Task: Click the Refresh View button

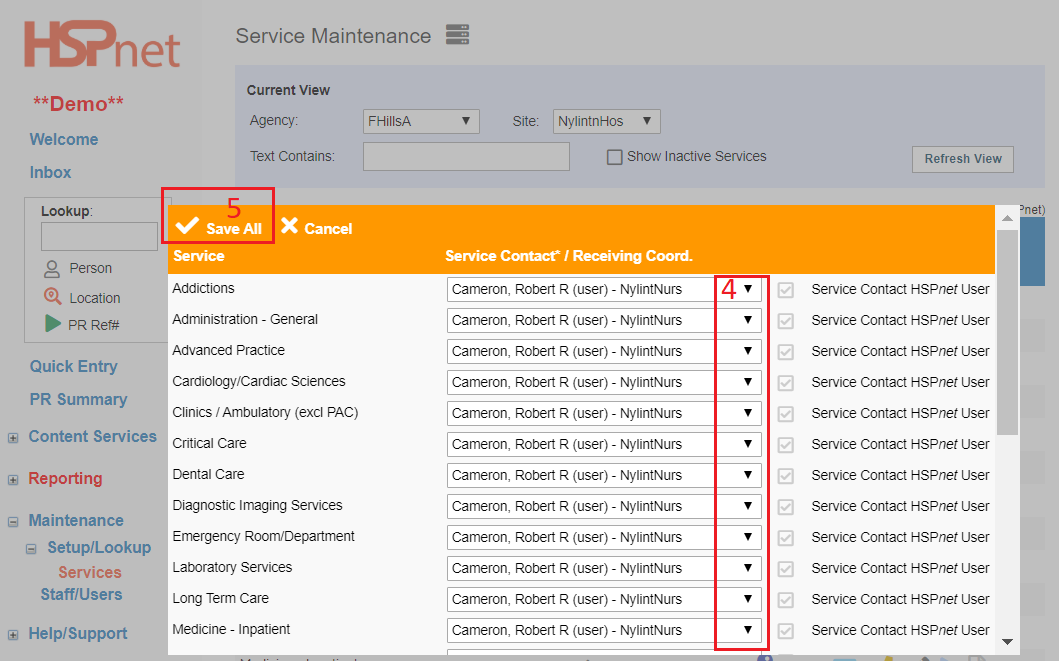Action: (962, 159)
